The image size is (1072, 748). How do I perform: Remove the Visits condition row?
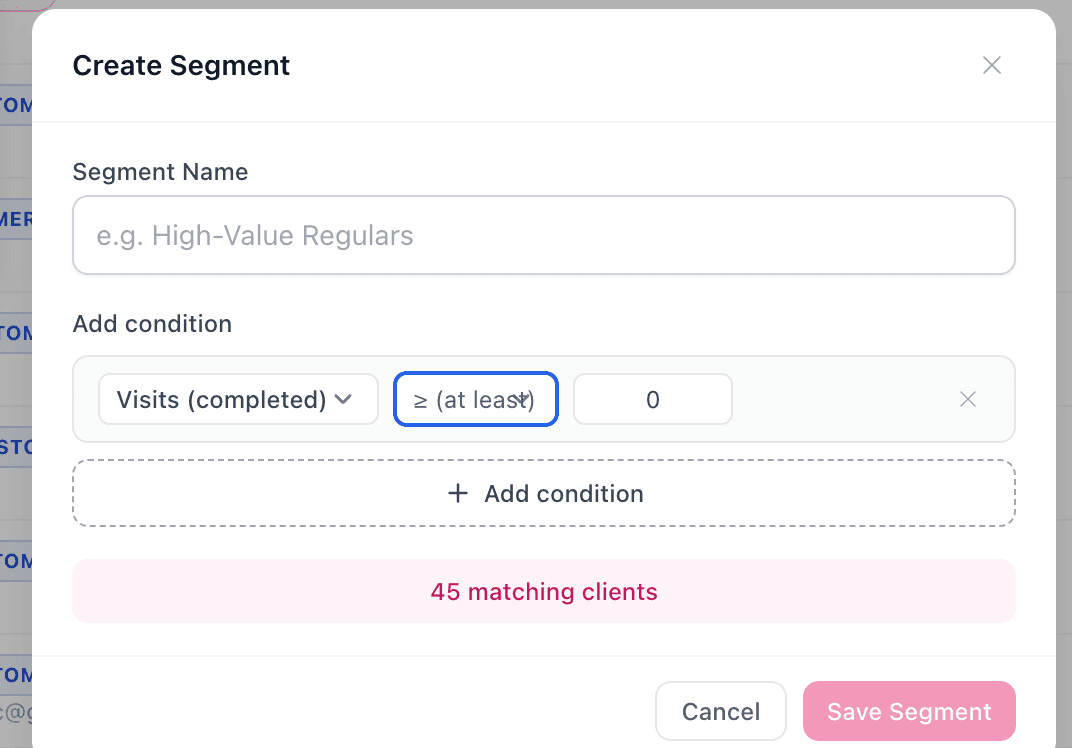coord(967,400)
